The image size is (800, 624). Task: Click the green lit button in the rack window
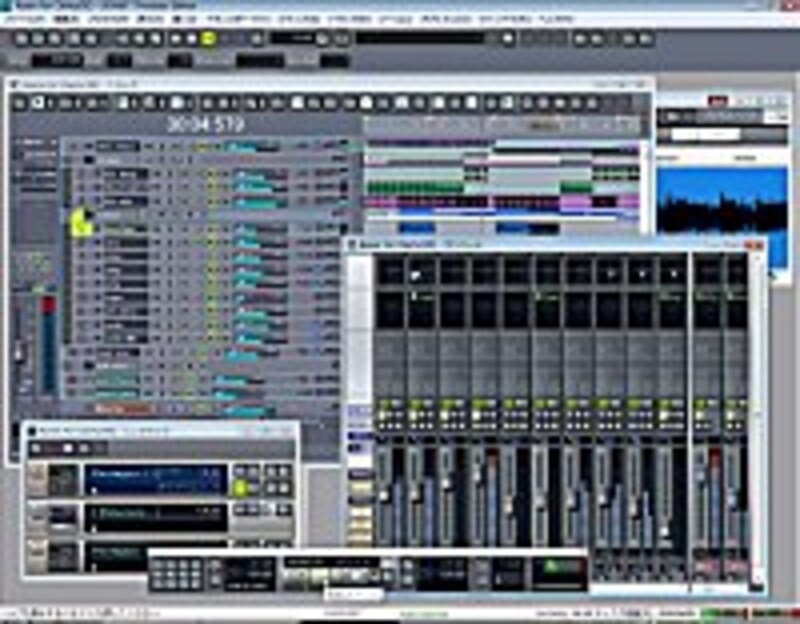(240, 487)
